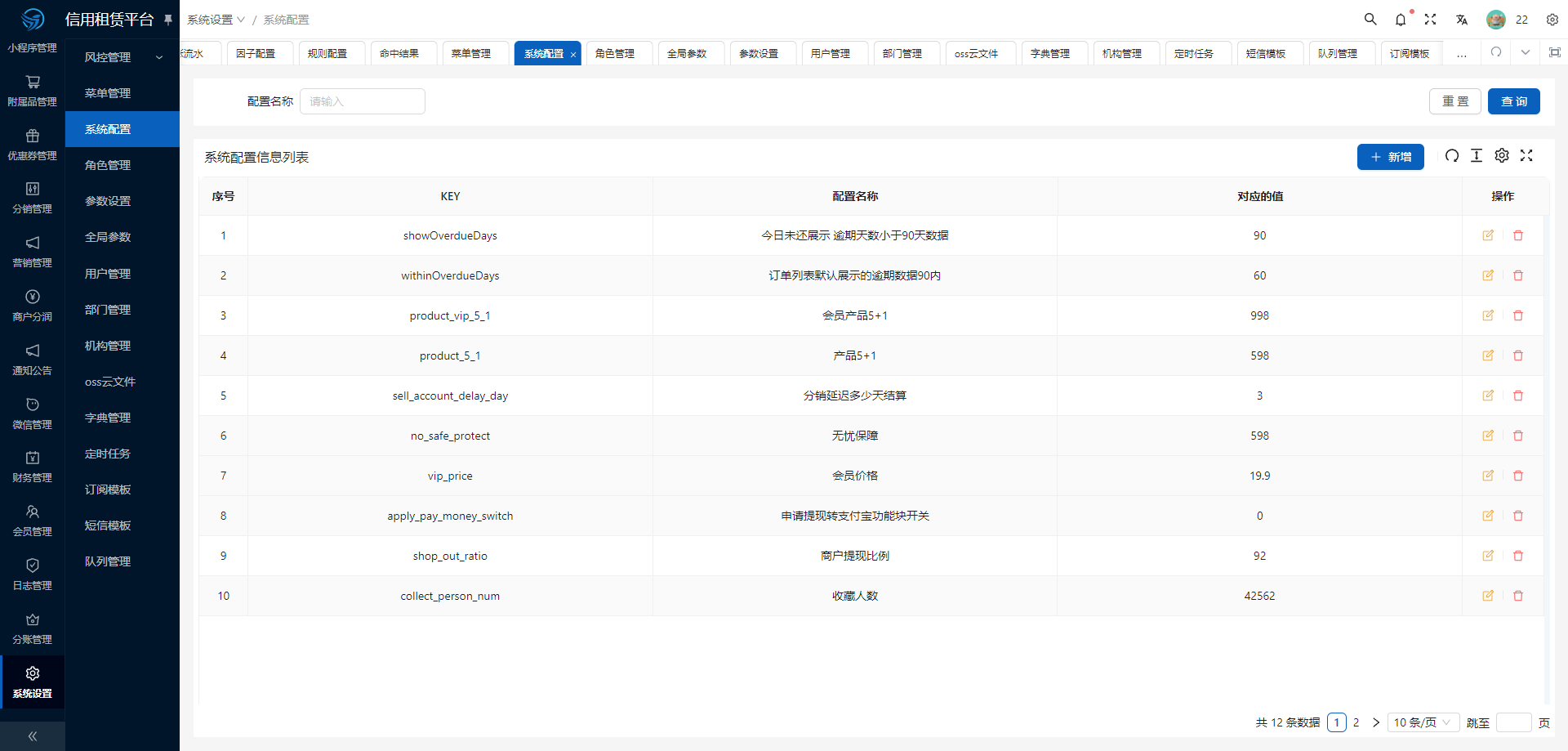1568x751 pixels.
Task: Open 商户分润 in the left rail
Action: tap(33, 306)
